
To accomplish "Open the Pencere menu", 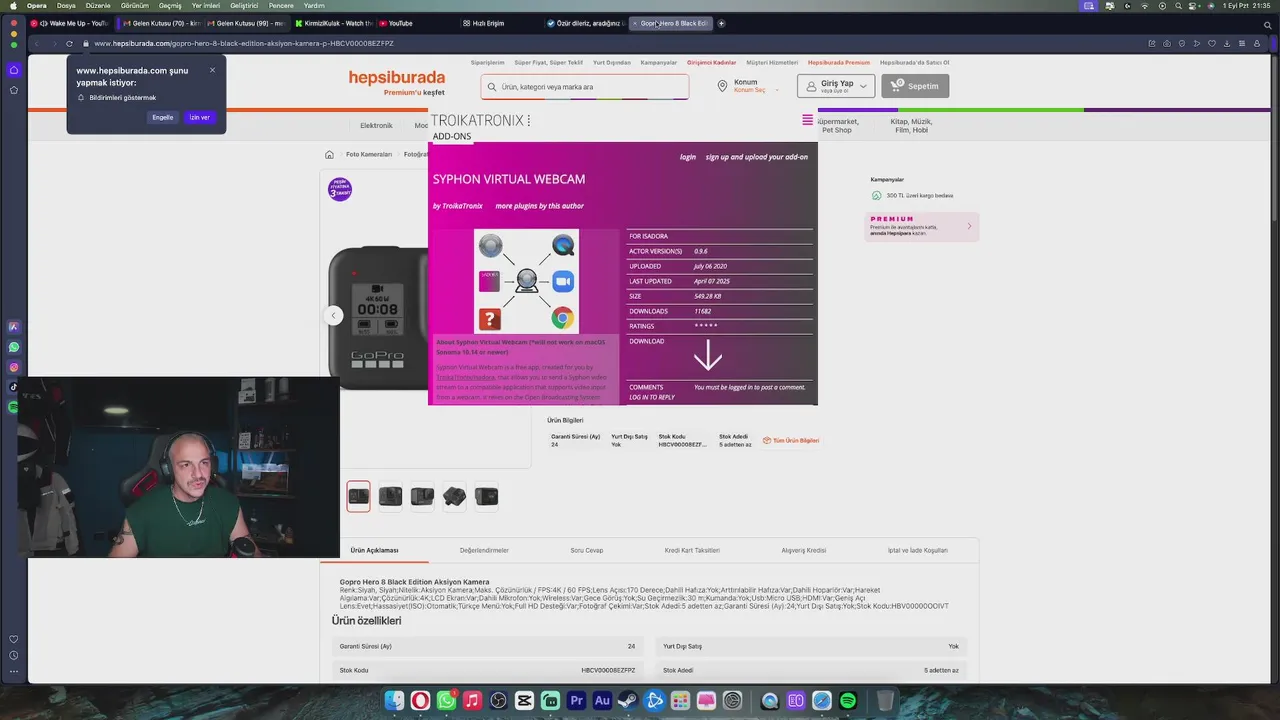I will click(281, 5).
